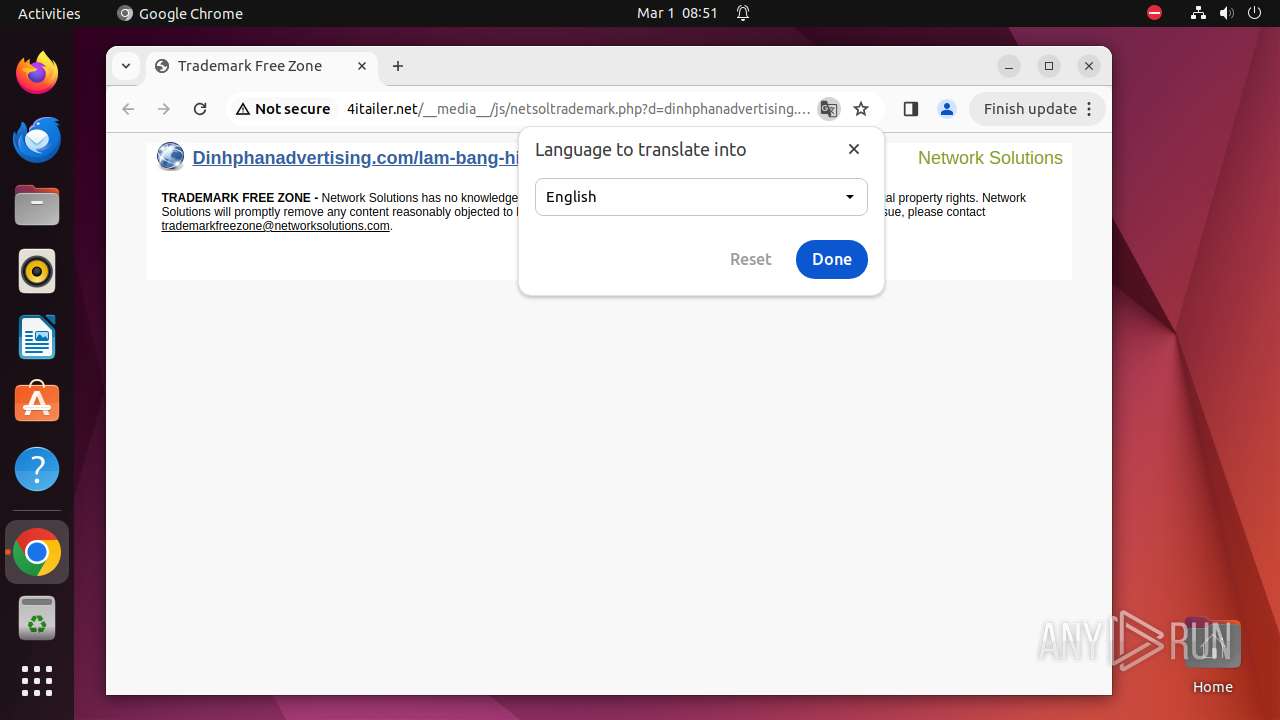Open the Chrome profile avatar
Image resolution: width=1280 pixels, height=720 pixels.
946,109
